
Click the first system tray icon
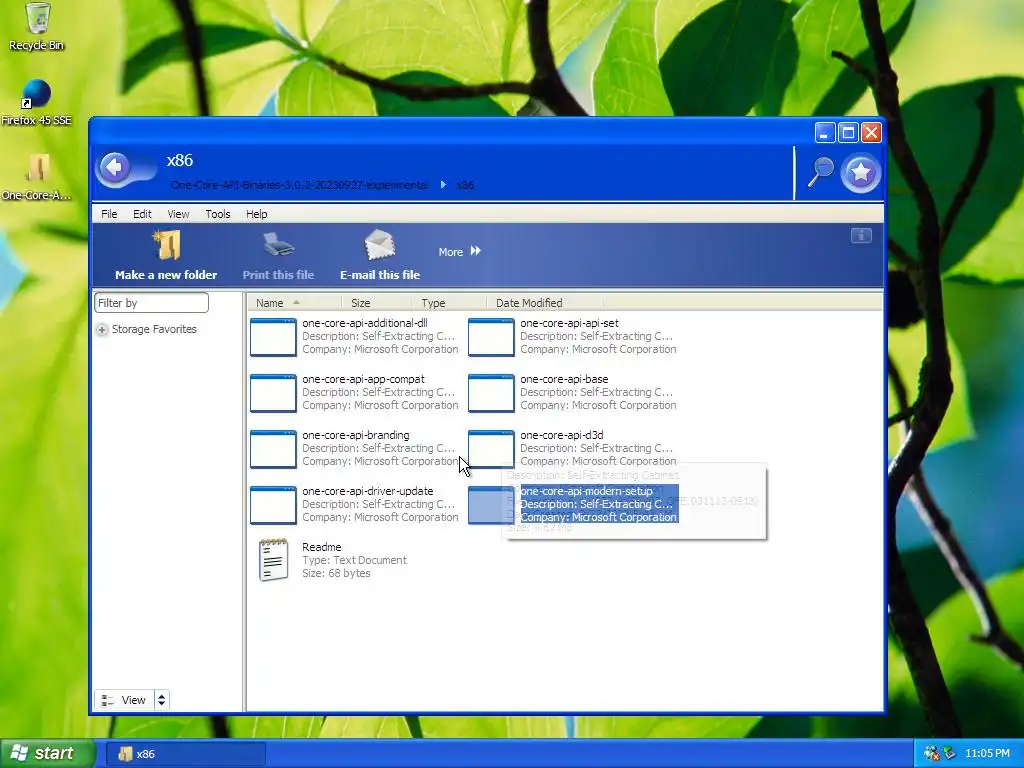click(931, 754)
